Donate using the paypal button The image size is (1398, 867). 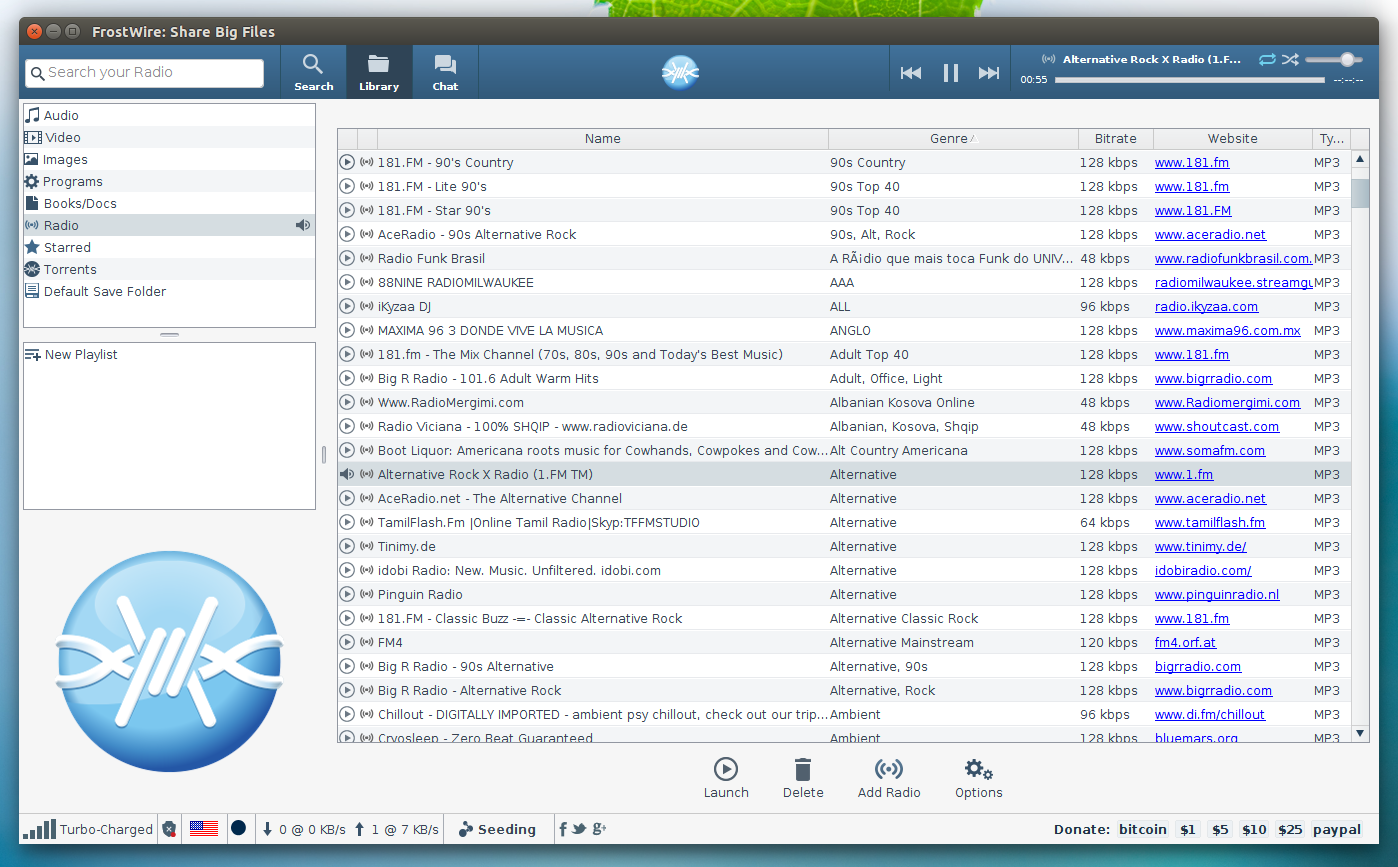1337,829
